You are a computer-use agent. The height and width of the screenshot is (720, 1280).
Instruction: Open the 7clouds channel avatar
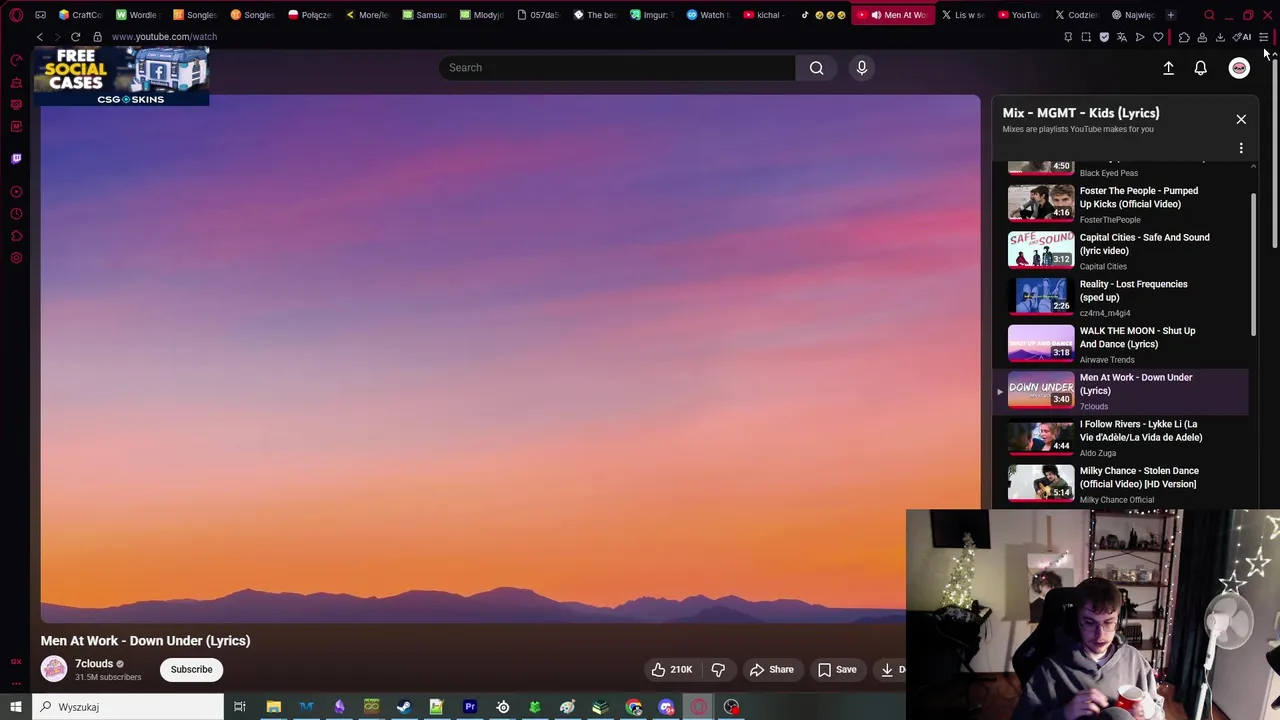point(54,669)
